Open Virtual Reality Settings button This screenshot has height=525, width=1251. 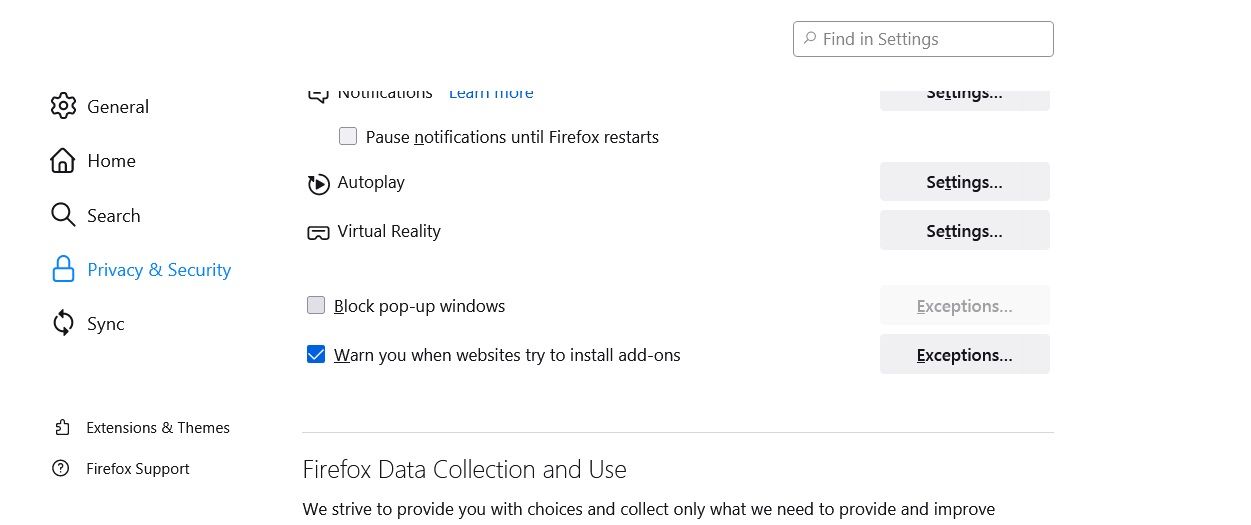(964, 231)
